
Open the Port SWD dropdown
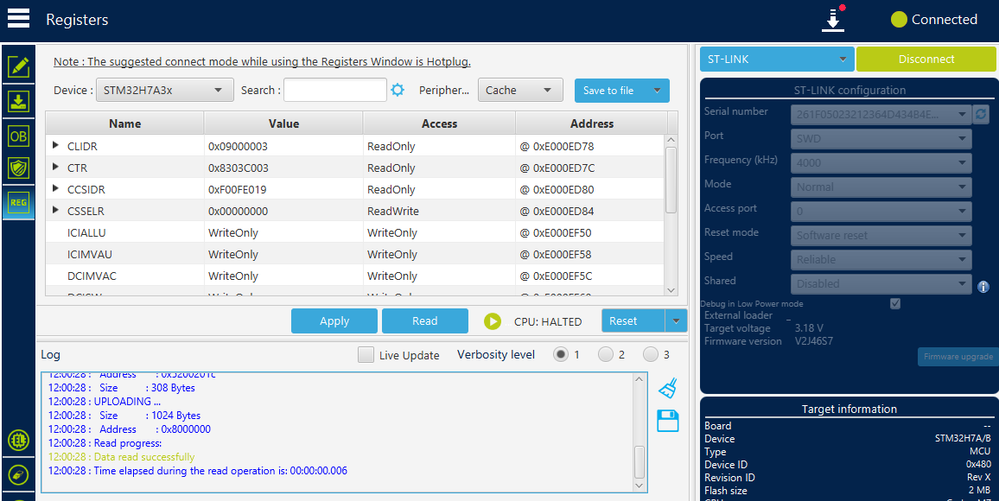tap(881, 138)
